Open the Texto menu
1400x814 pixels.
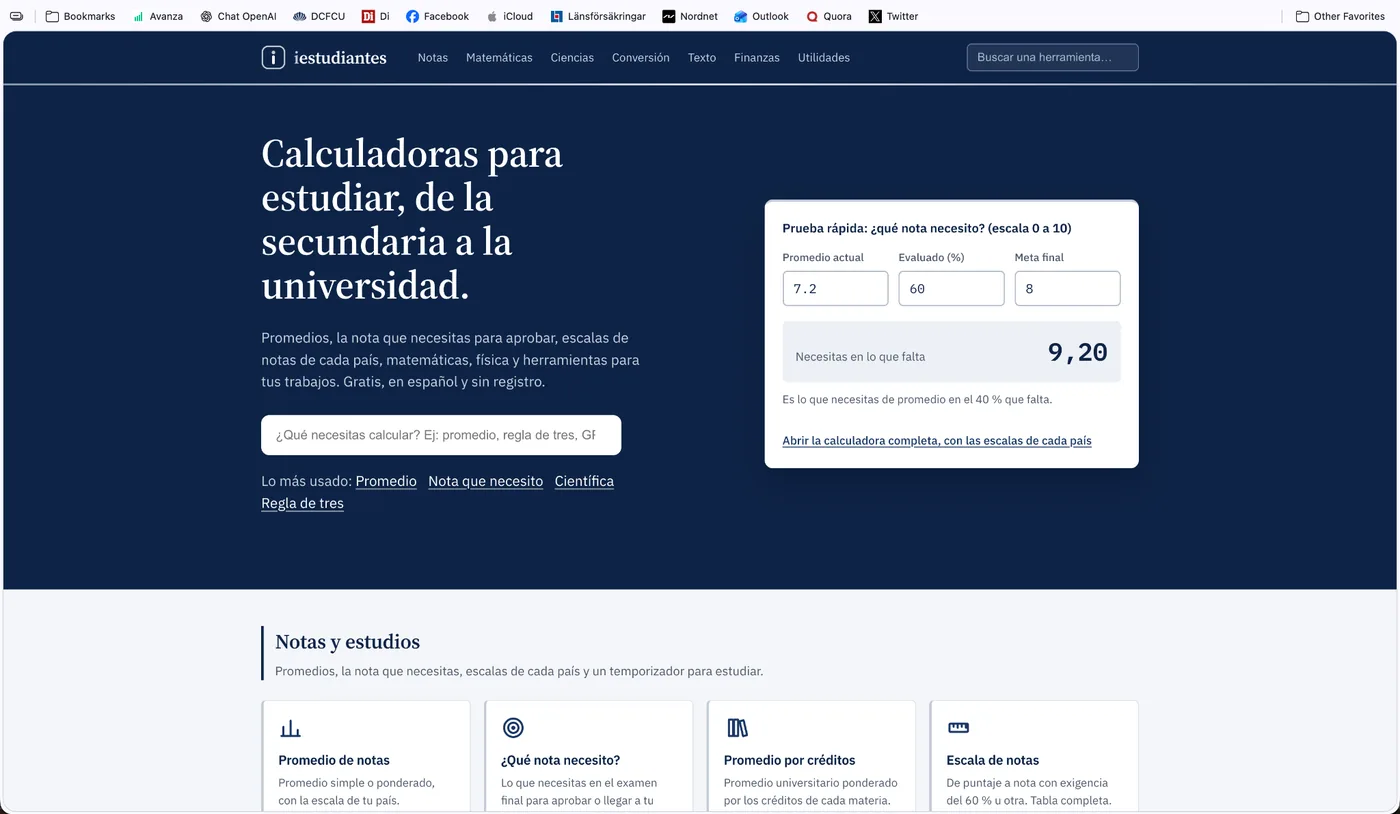point(702,58)
